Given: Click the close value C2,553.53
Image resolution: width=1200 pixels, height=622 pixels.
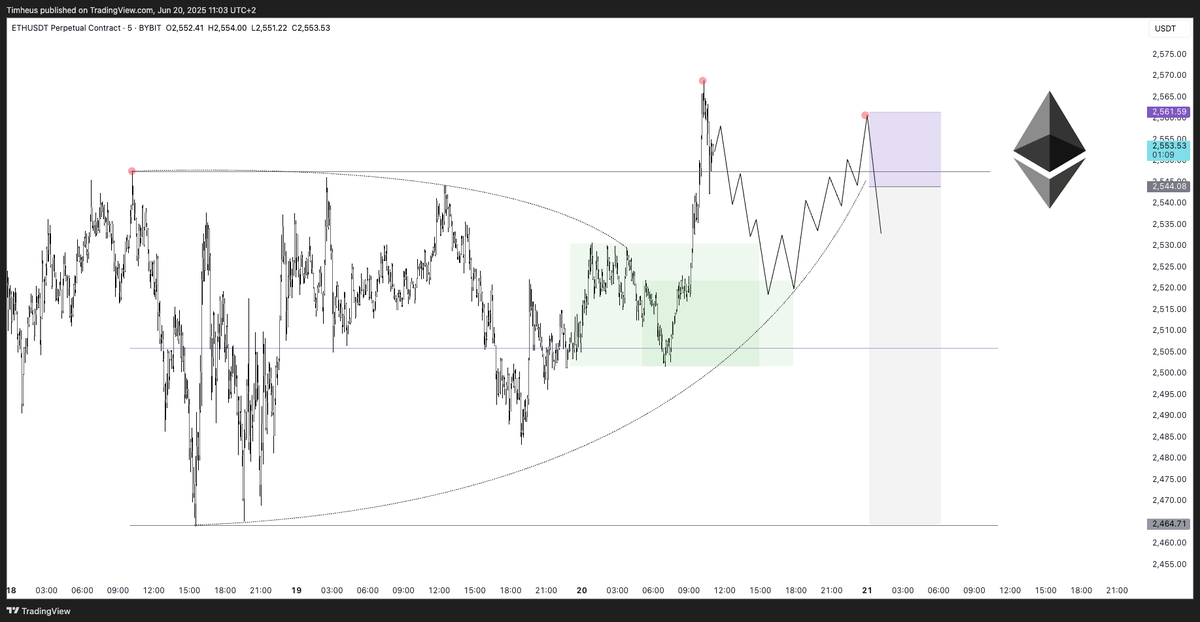Looking at the screenshot, I should pyautogui.click(x=312, y=27).
